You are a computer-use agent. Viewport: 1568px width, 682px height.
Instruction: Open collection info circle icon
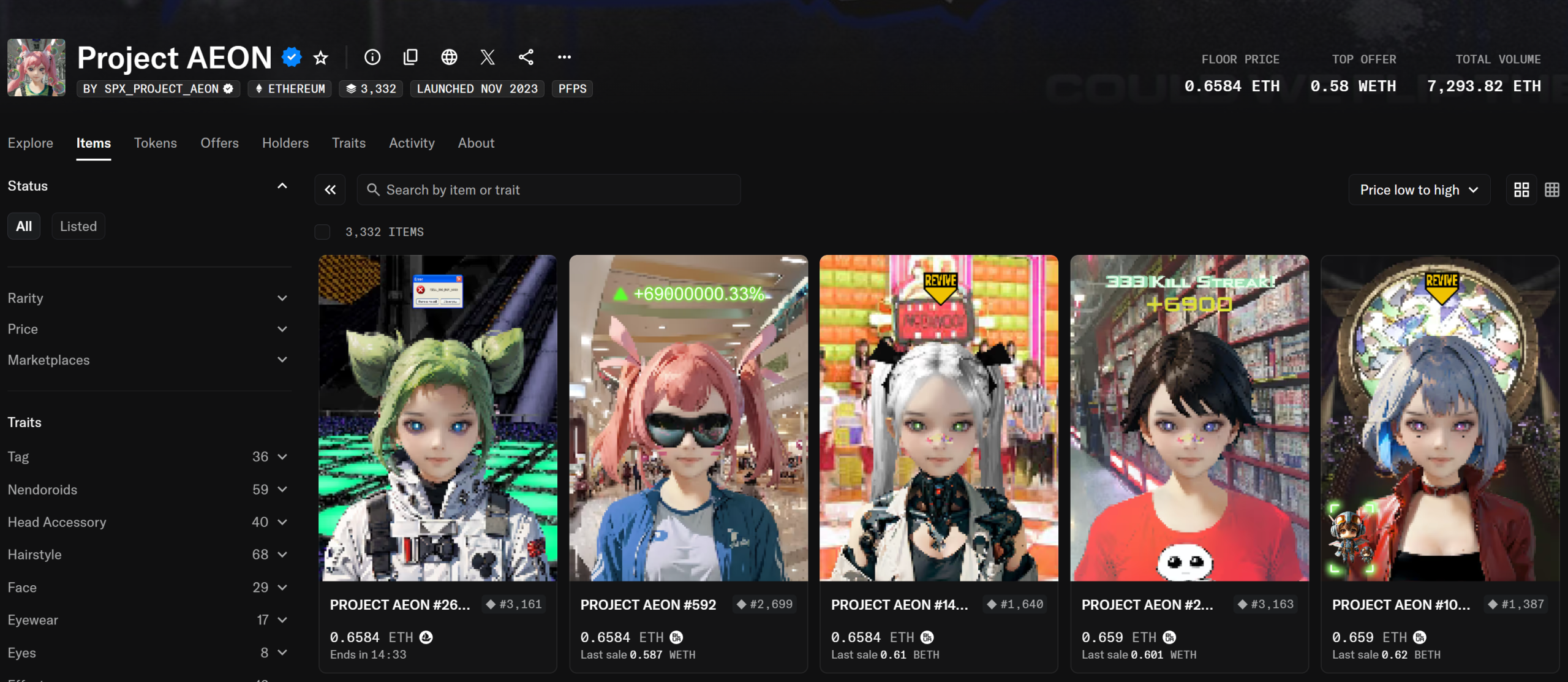(372, 58)
